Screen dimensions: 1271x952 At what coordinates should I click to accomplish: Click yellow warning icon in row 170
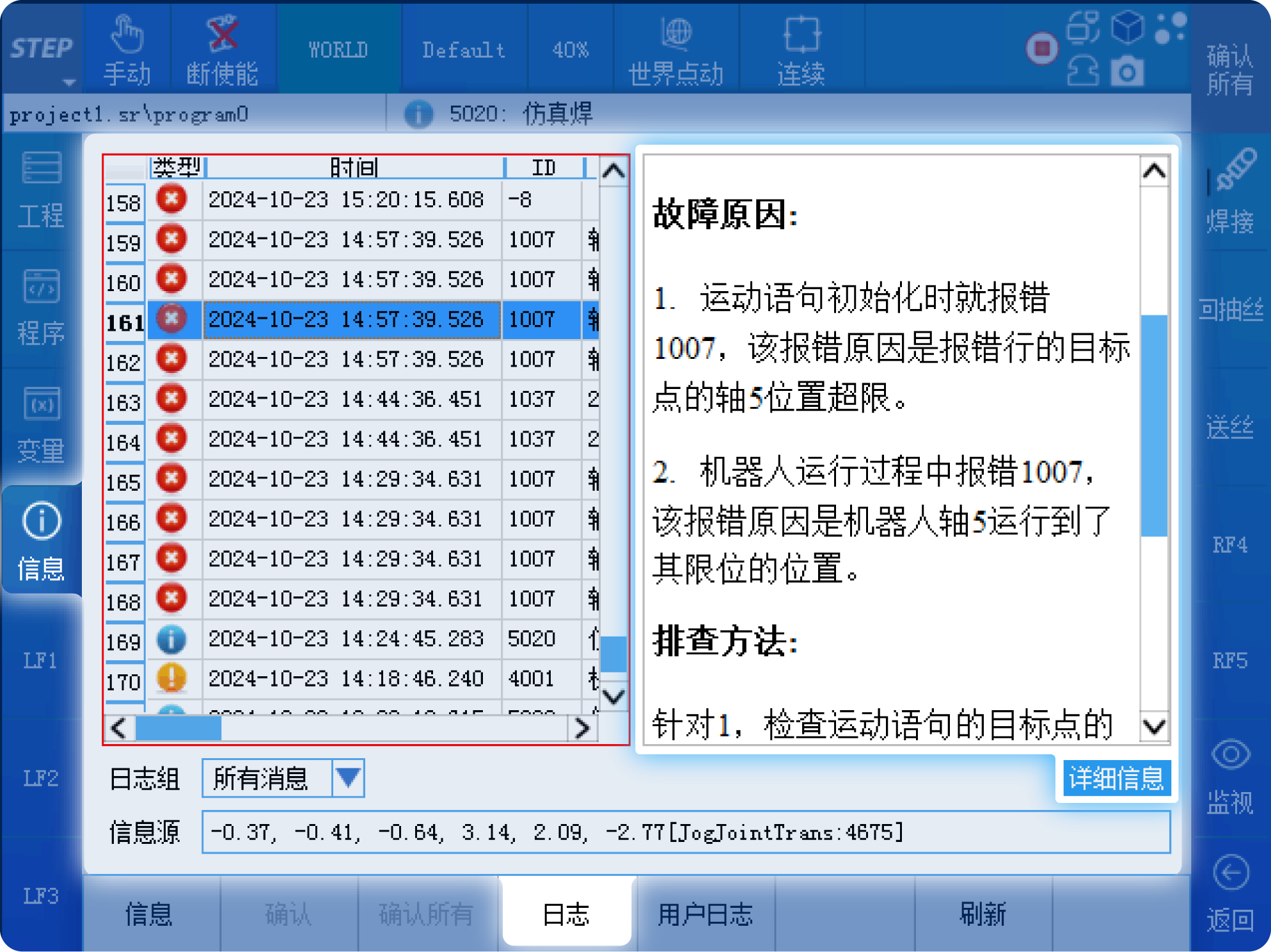click(x=171, y=678)
